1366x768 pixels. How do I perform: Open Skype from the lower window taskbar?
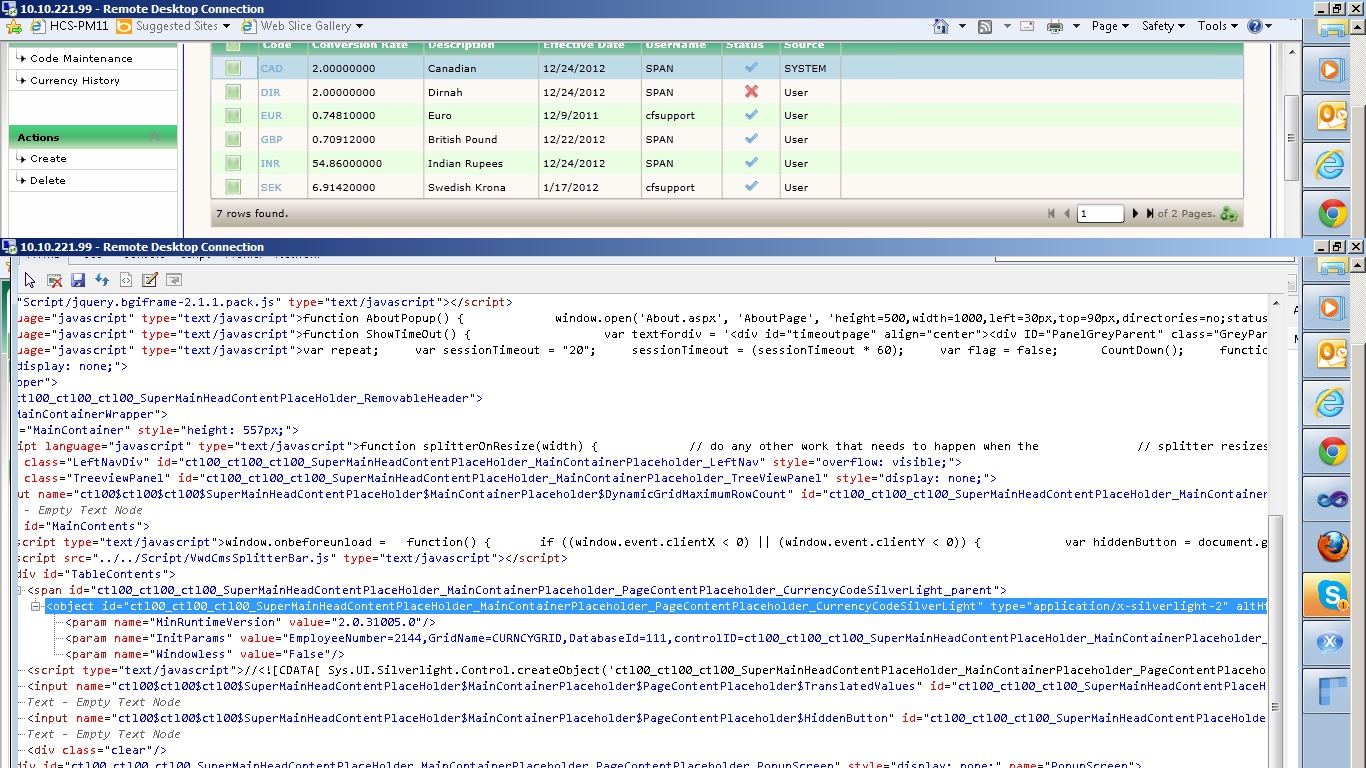click(1332, 597)
